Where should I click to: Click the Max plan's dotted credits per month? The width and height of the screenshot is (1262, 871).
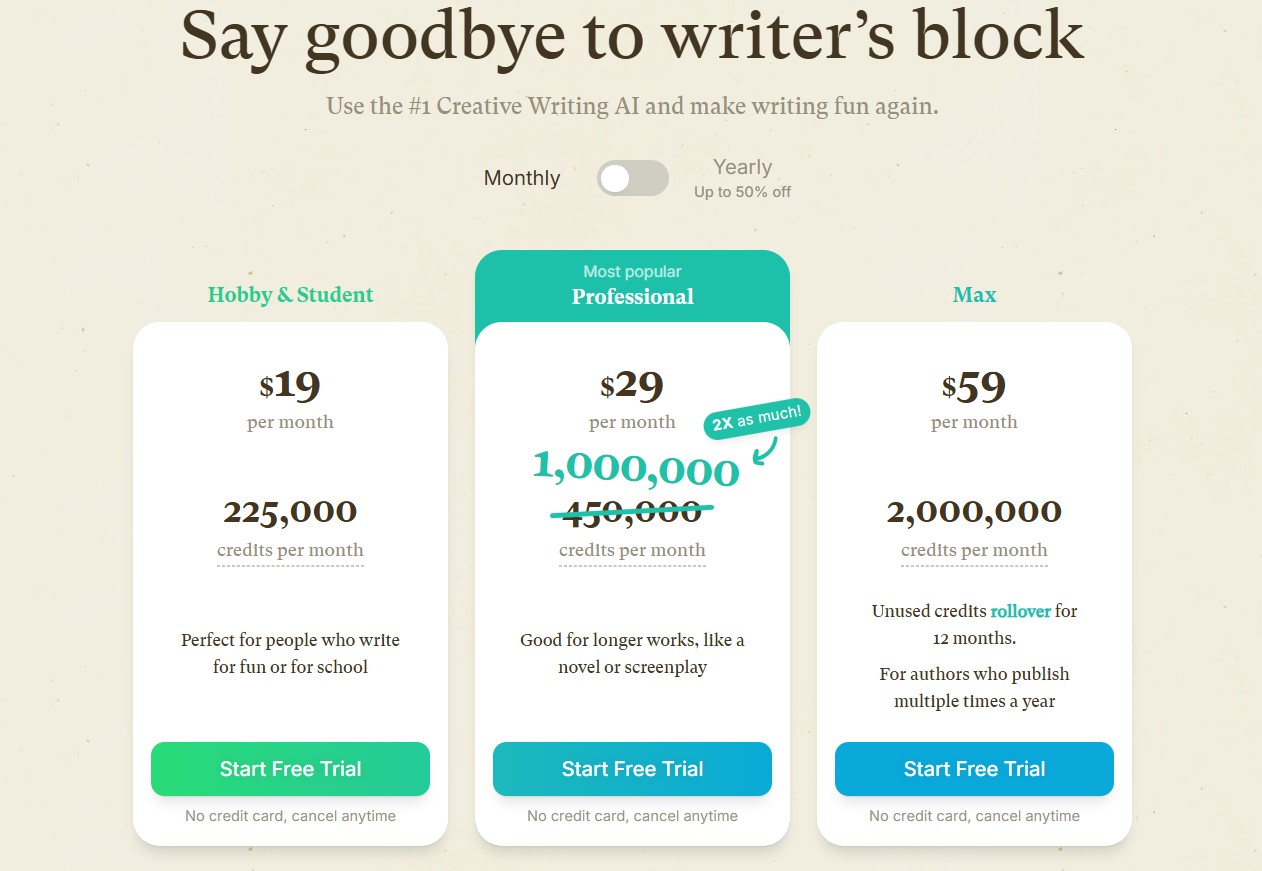[974, 550]
